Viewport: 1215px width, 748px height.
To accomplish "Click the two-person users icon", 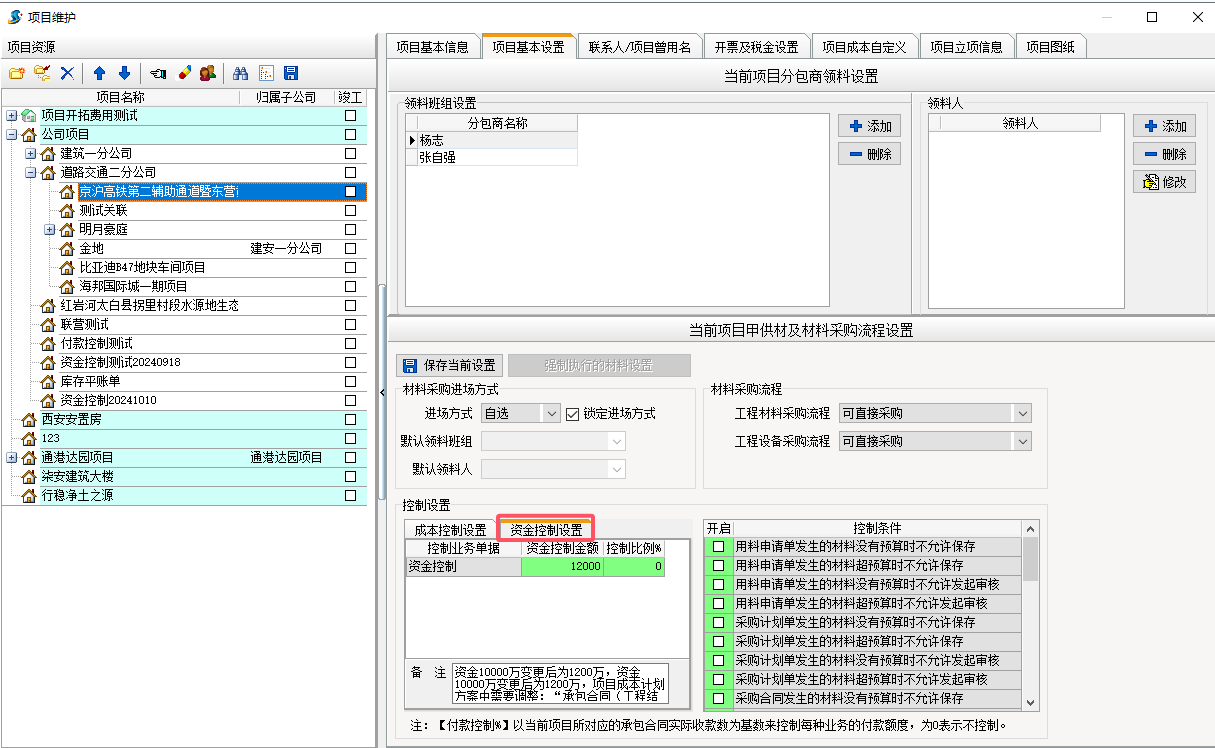I will click(x=208, y=73).
